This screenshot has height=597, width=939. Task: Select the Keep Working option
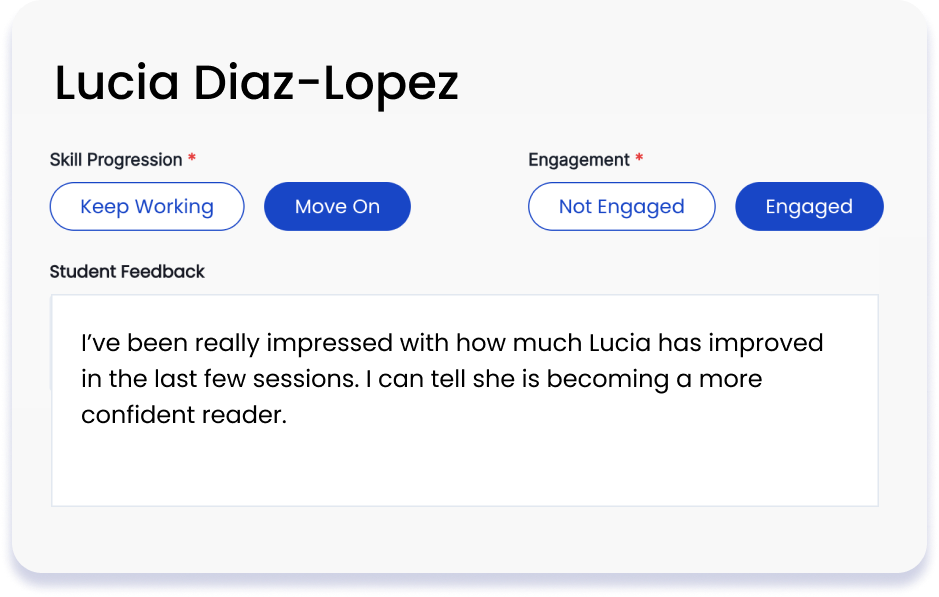click(147, 207)
